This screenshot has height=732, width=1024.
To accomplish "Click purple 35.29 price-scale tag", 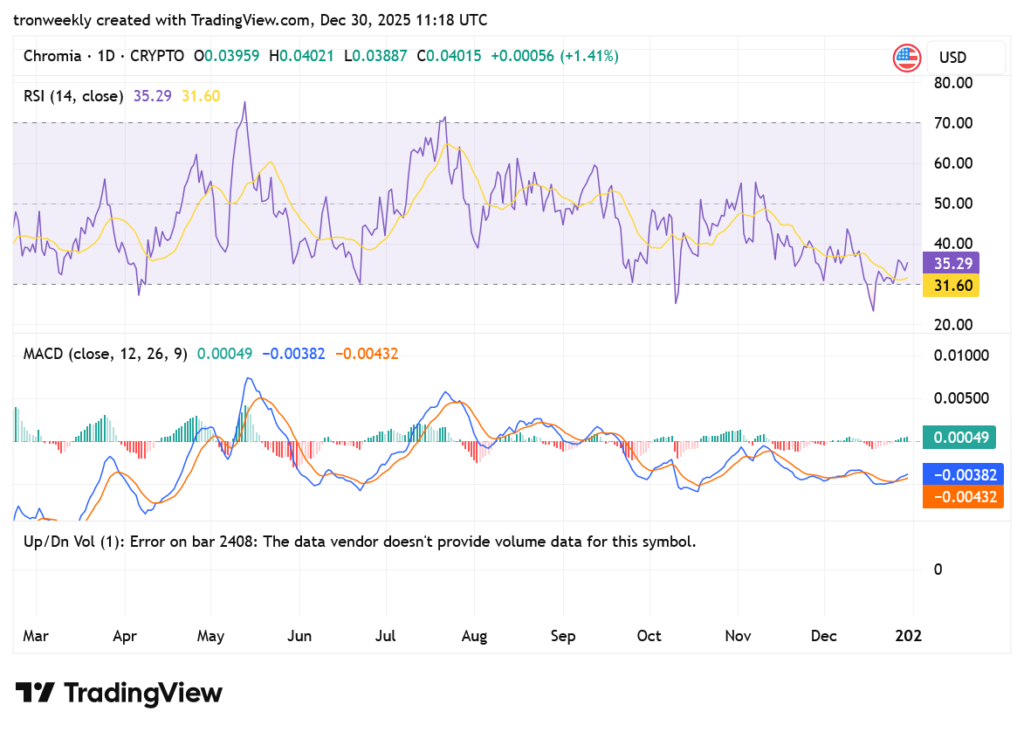I will click(x=950, y=263).
